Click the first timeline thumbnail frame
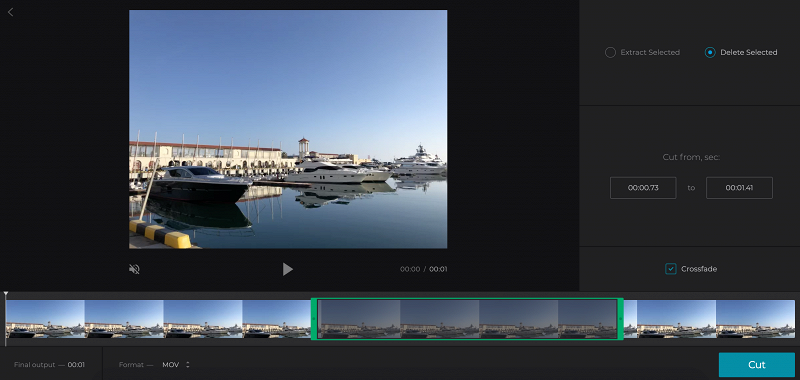Viewport: 800px width, 380px height. tap(45, 319)
